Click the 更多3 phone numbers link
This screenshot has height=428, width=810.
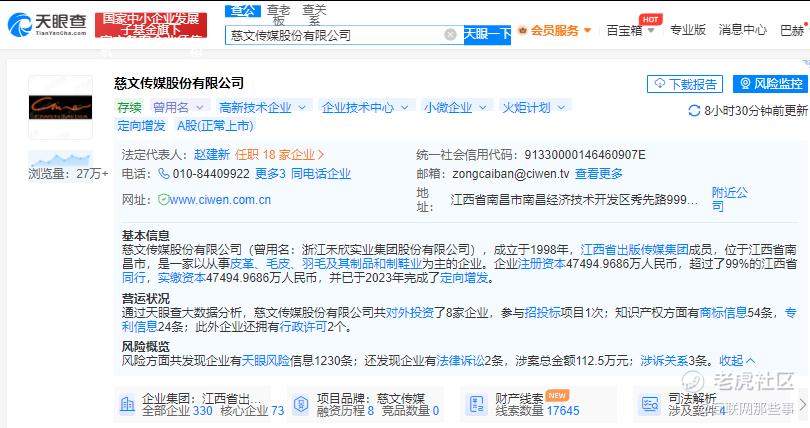pos(270,173)
